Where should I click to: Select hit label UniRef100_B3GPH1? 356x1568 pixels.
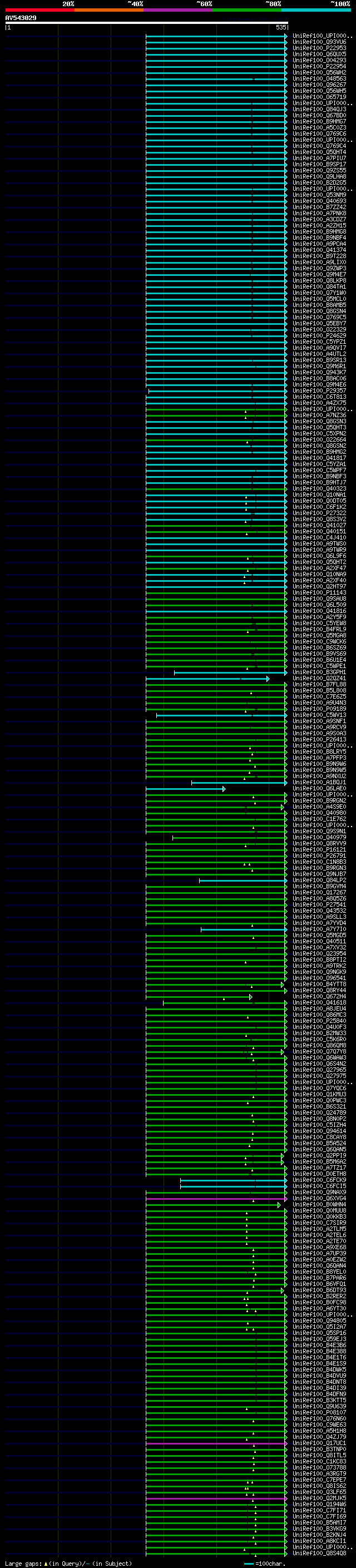click(319, 672)
